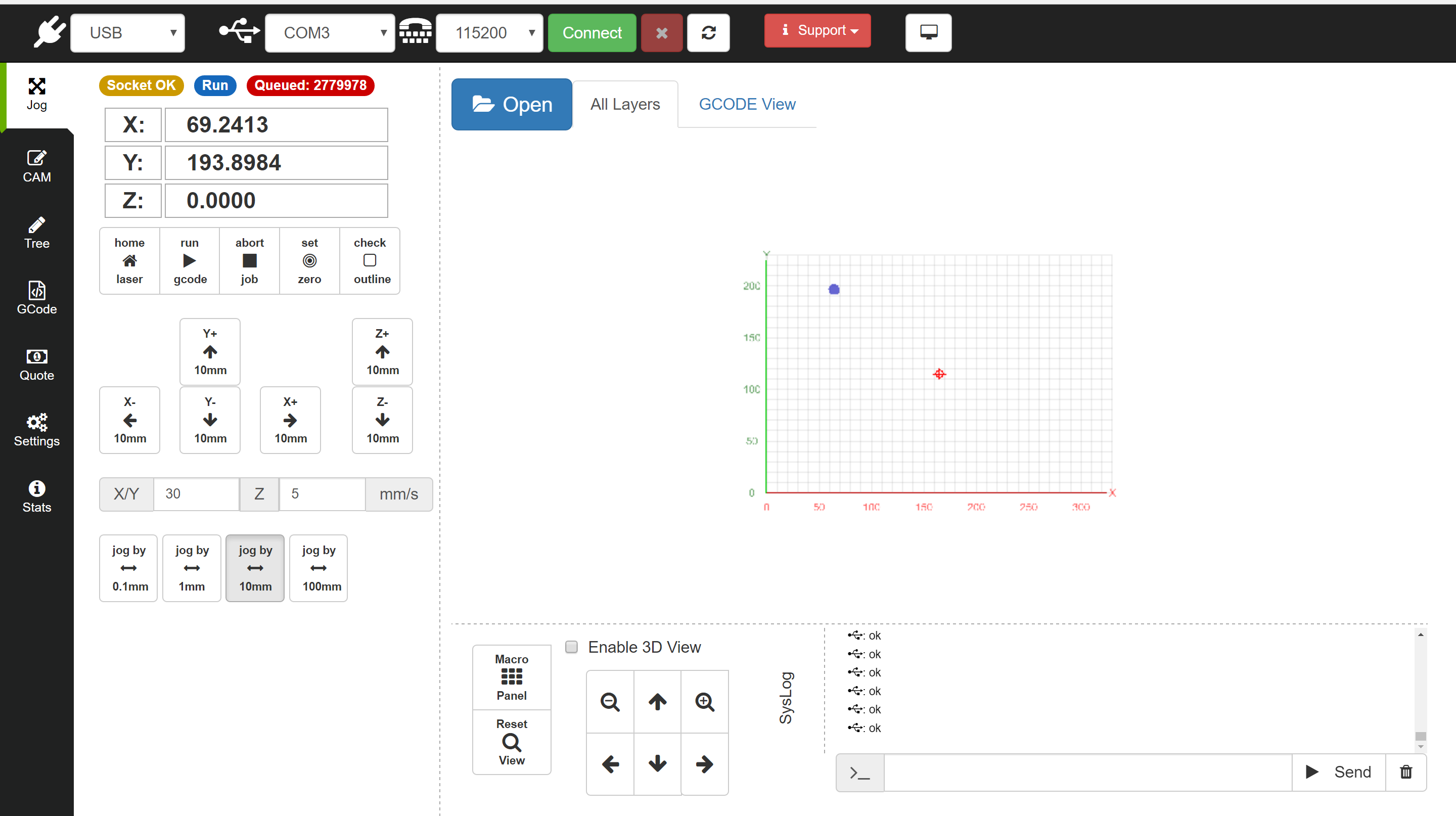Click the blue laser position marker
1456x816 pixels.
pos(834,289)
